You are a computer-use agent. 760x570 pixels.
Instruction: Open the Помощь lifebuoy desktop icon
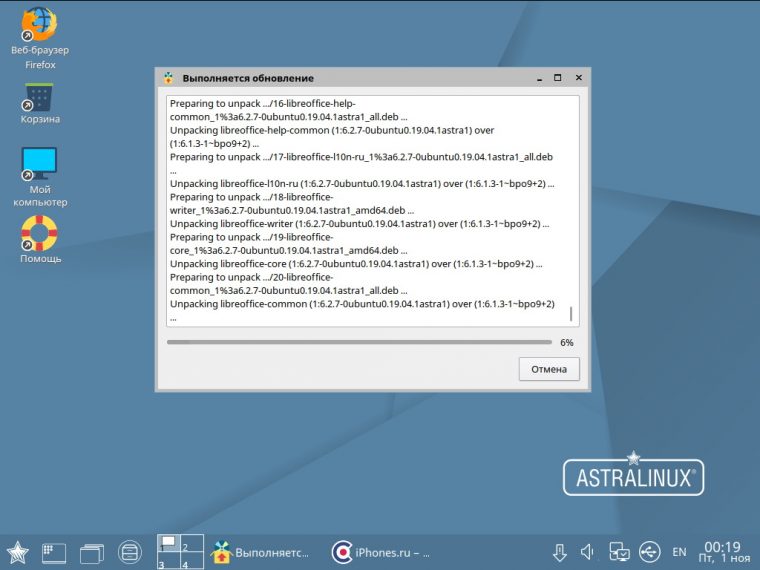[40, 239]
